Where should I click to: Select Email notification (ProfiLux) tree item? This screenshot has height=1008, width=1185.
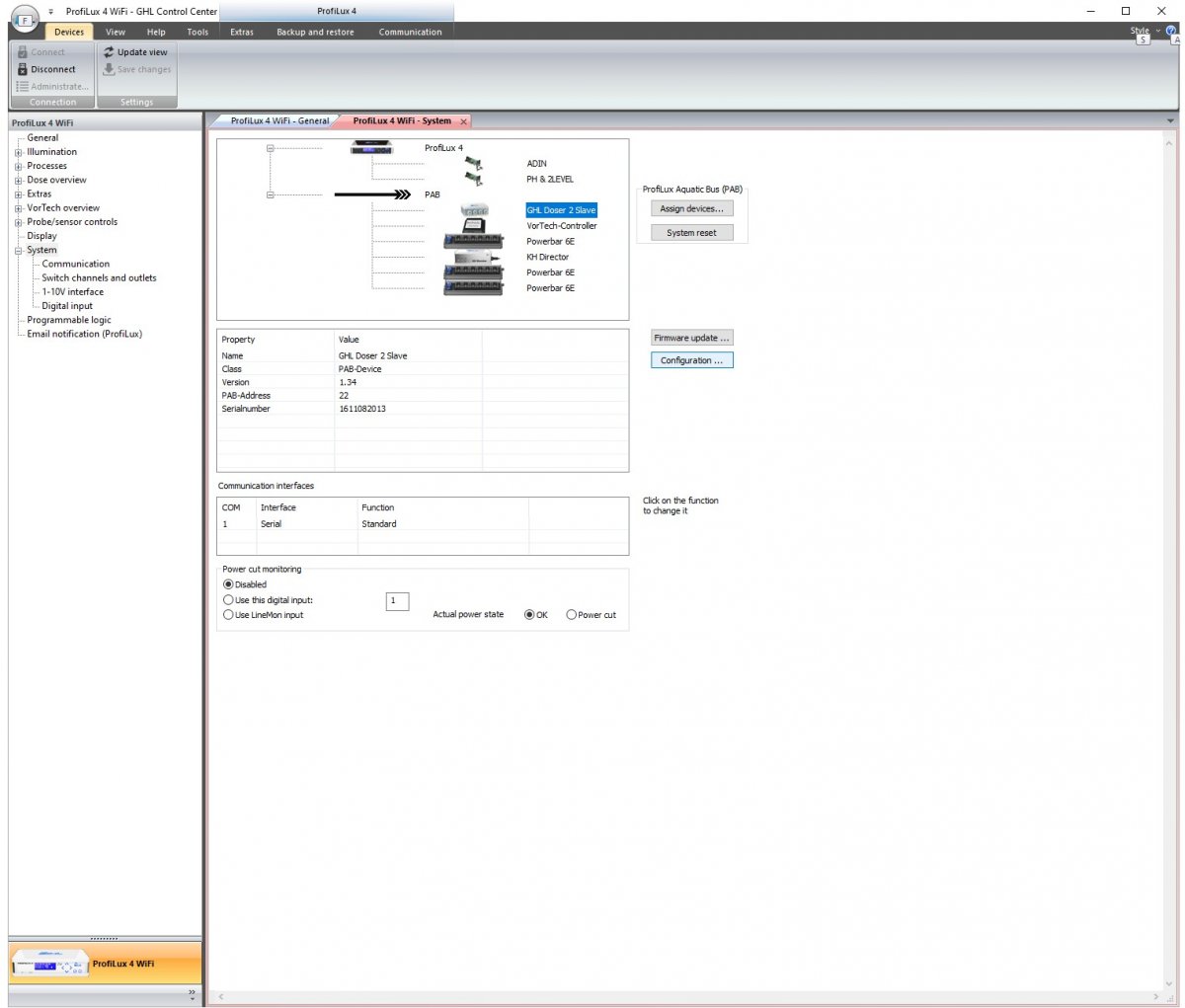pyautogui.click(x=84, y=334)
